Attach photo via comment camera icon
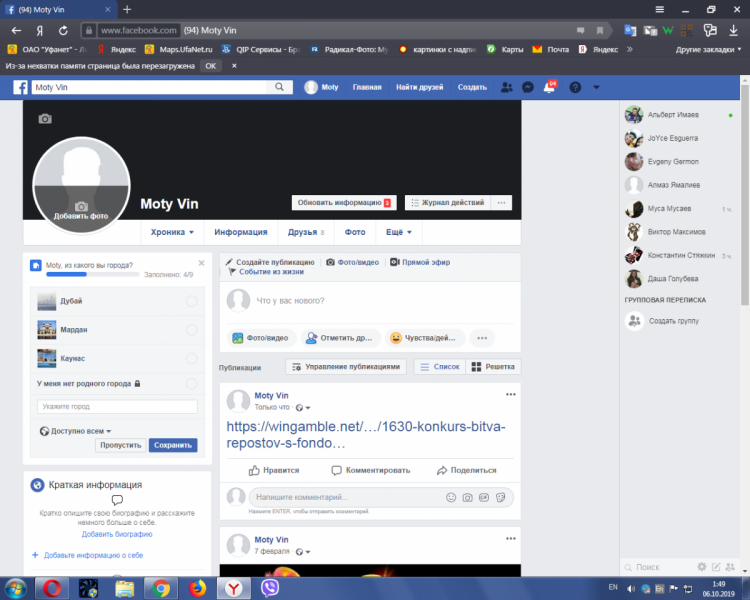Image resolution: width=750 pixels, height=600 pixels. 467,497
